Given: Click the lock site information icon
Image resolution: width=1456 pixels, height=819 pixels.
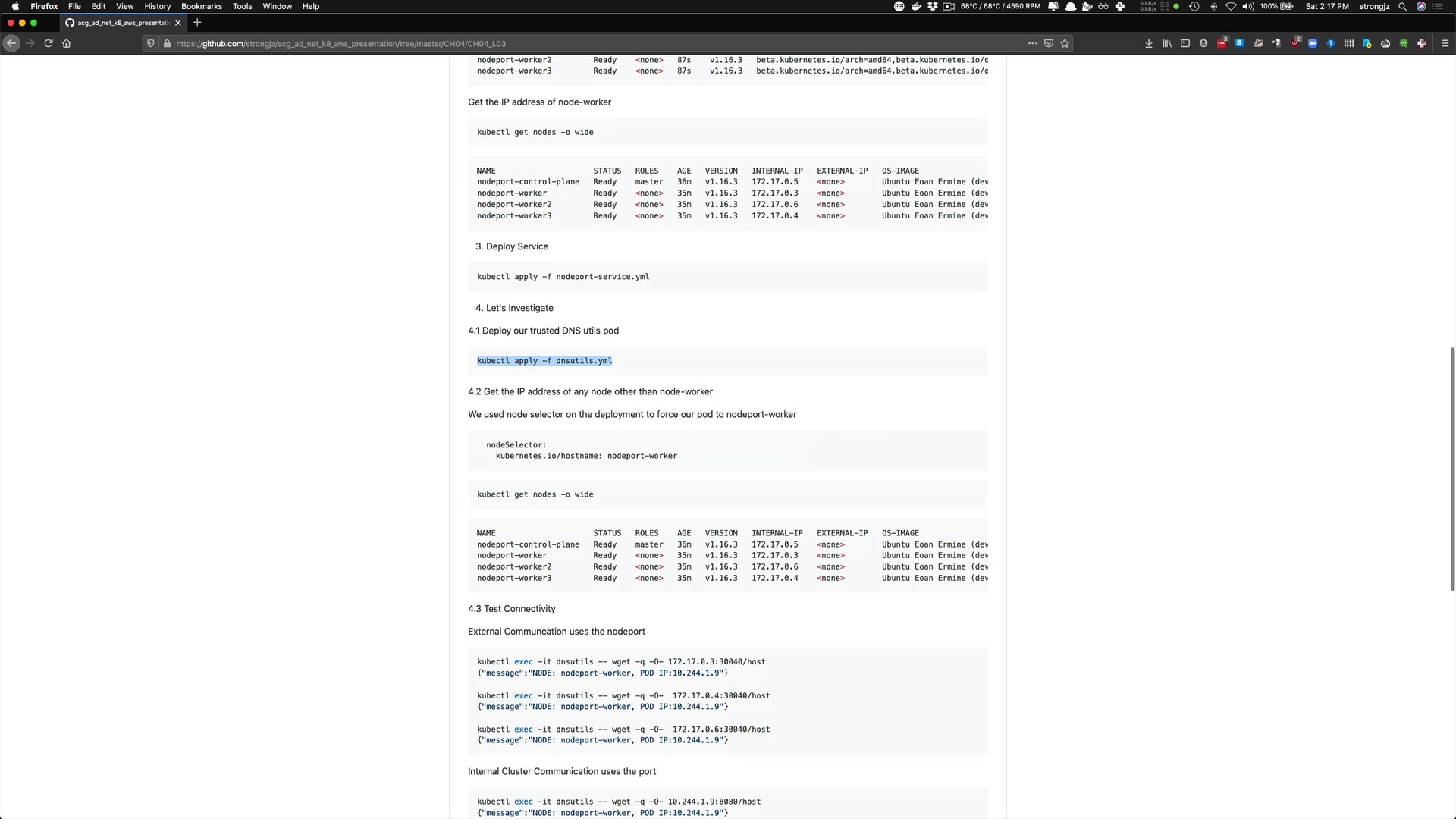Looking at the screenshot, I should (x=167, y=44).
